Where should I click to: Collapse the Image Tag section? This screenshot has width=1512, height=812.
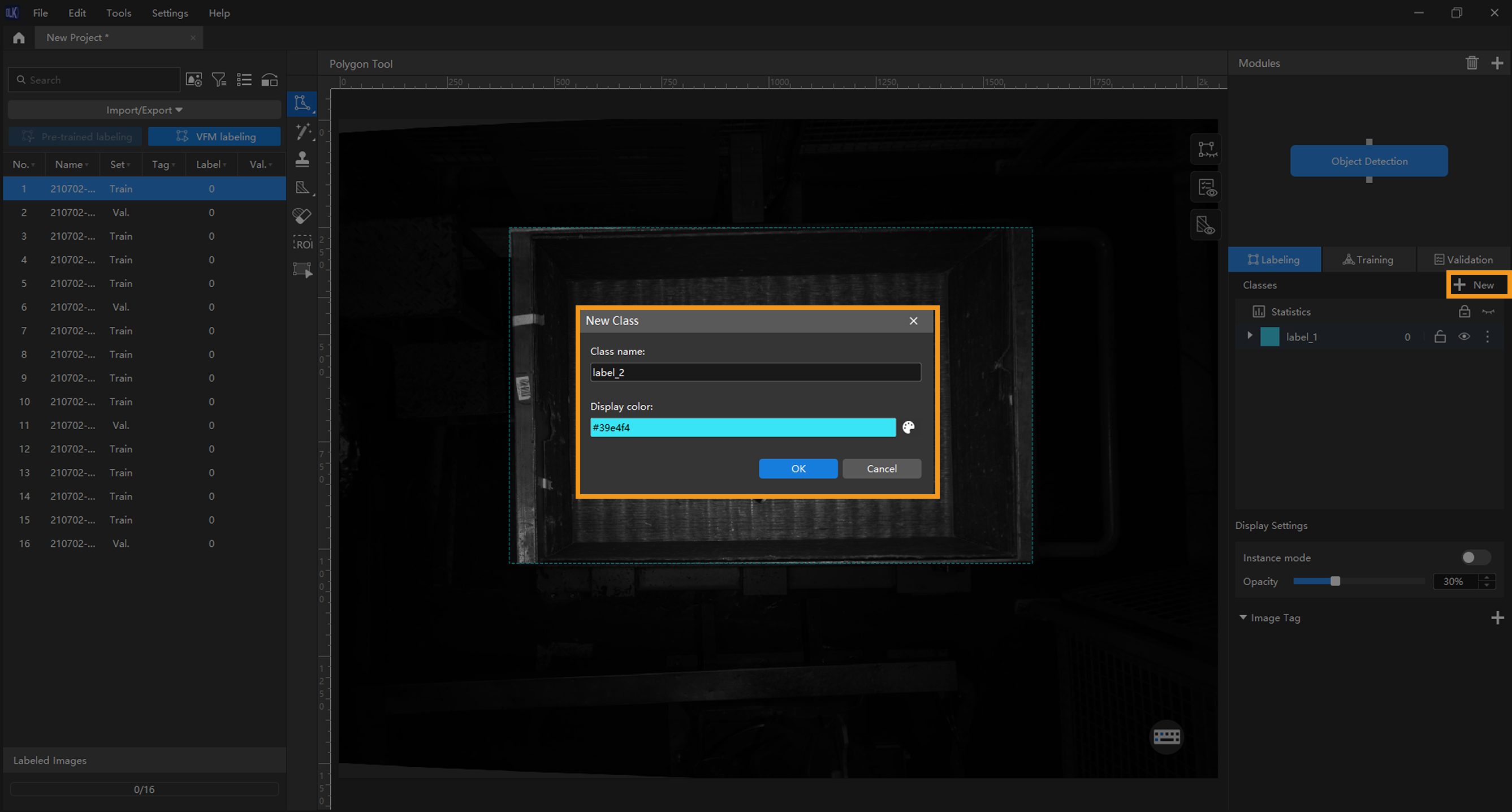[1243, 617]
